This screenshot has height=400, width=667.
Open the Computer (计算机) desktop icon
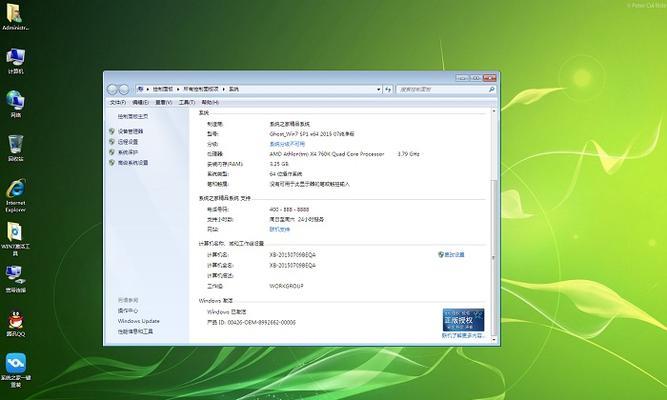tap(15, 61)
